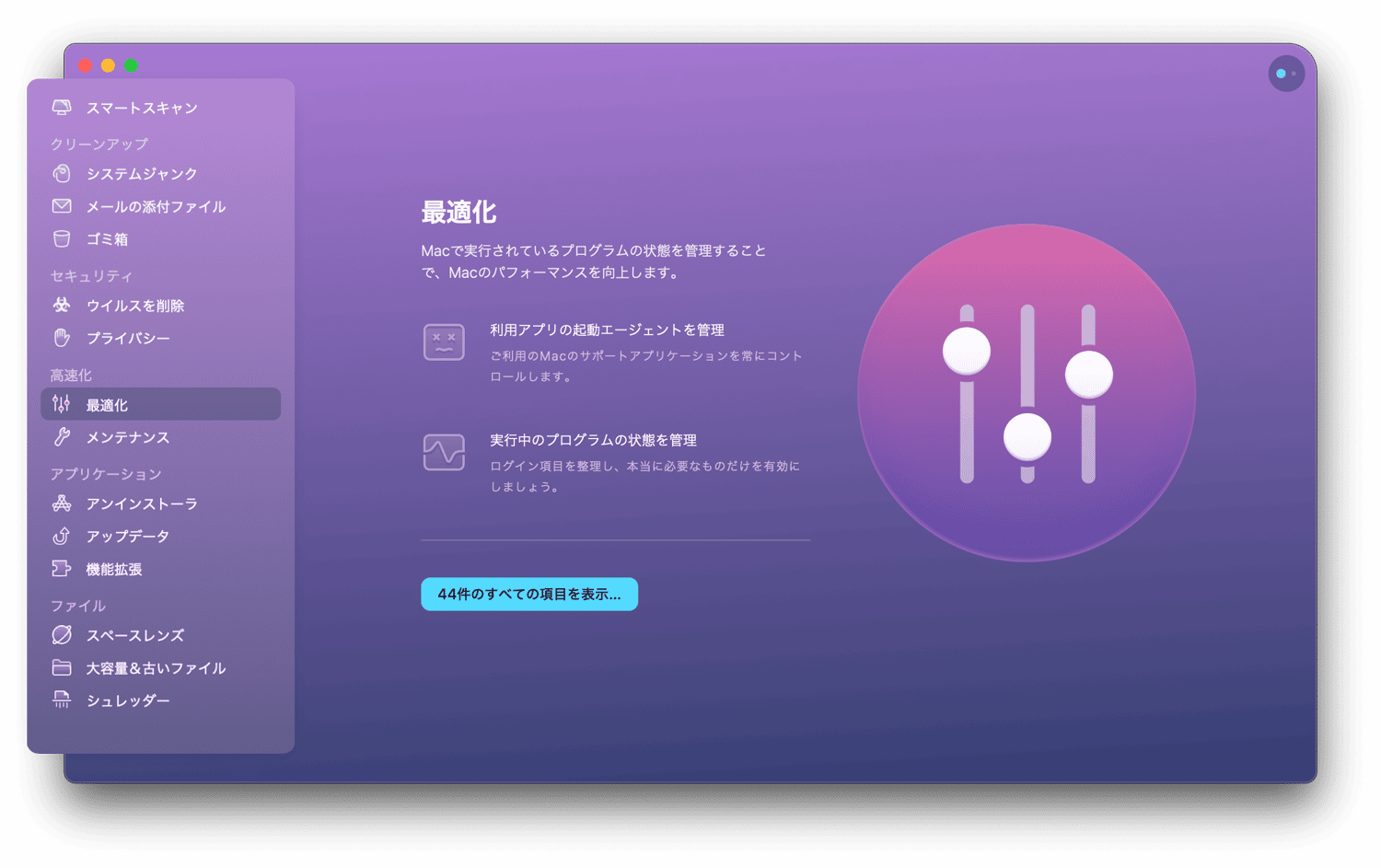Viewport: 1381px width, 868px height.
Task: Select システムジャンク from the sidebar
Action: (142, 173)
